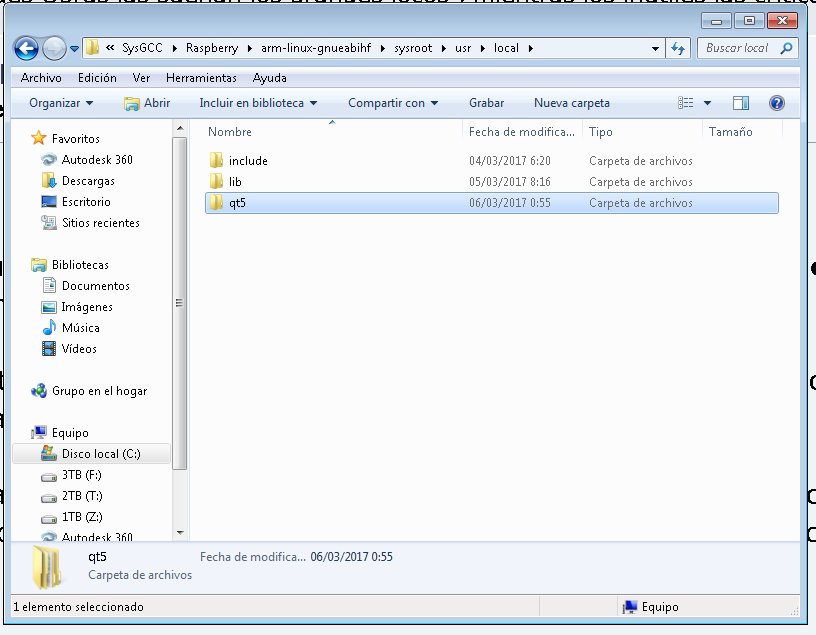The height and width of the screenshot is (635, 816).
Task: Click Equipo icon in status bar
Action: [x=630, y=606]
